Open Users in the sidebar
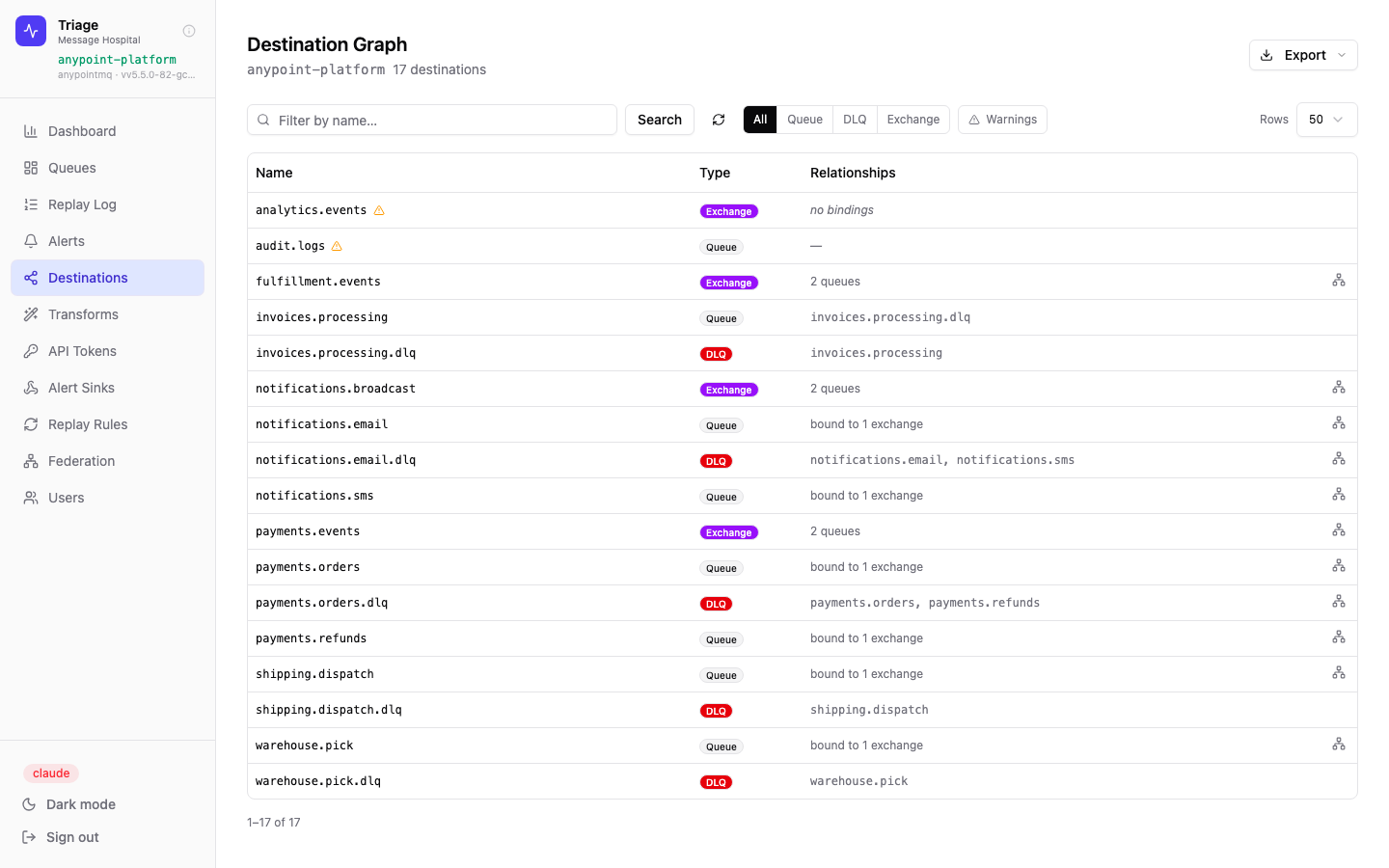Image resolution: width=1389 pixels, height=868 pixels. tap(107, 498)
